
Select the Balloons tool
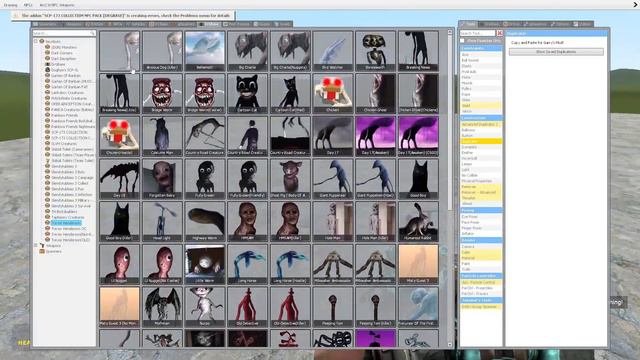coord(481,130)
